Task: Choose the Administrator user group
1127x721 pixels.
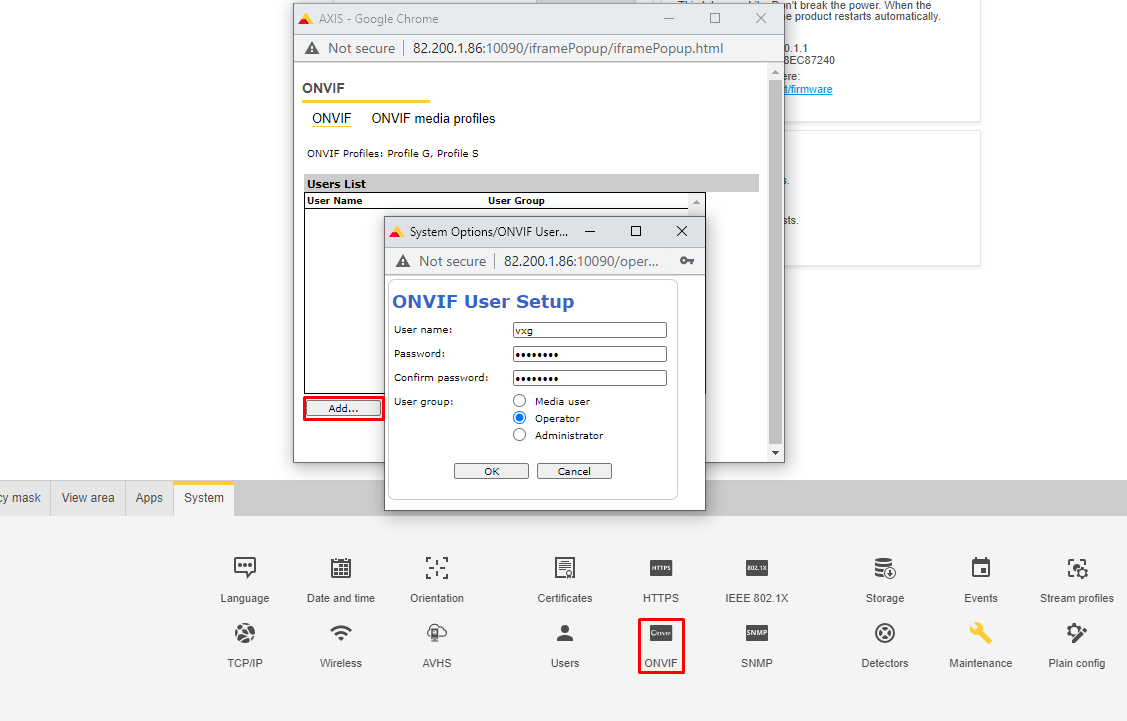Action: tap(520, 435)
